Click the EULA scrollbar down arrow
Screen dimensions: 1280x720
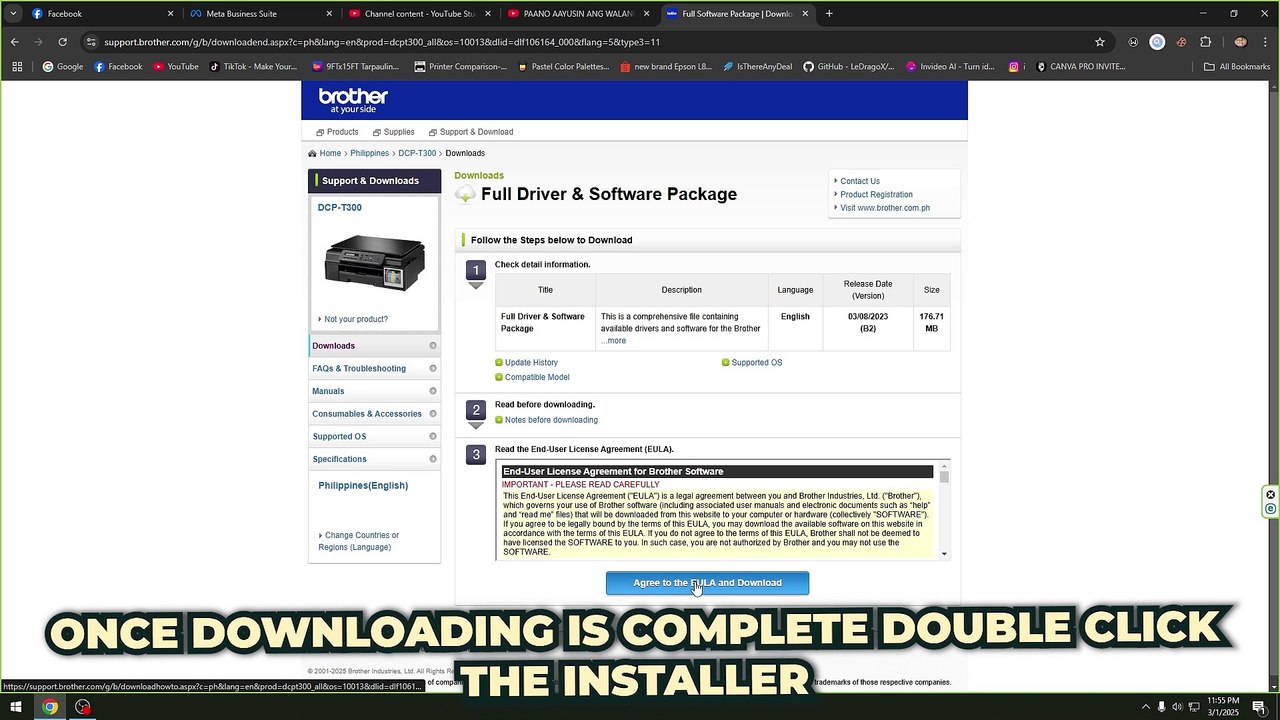[944, 554]
